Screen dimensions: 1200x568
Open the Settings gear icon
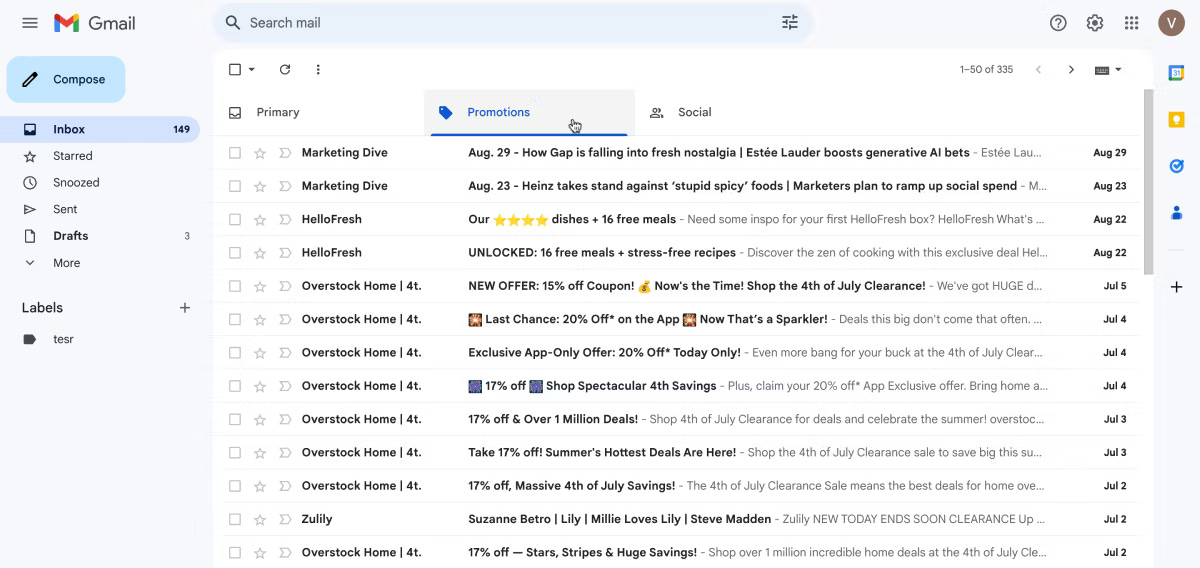pyautogui.click(x=1095, y=23)
